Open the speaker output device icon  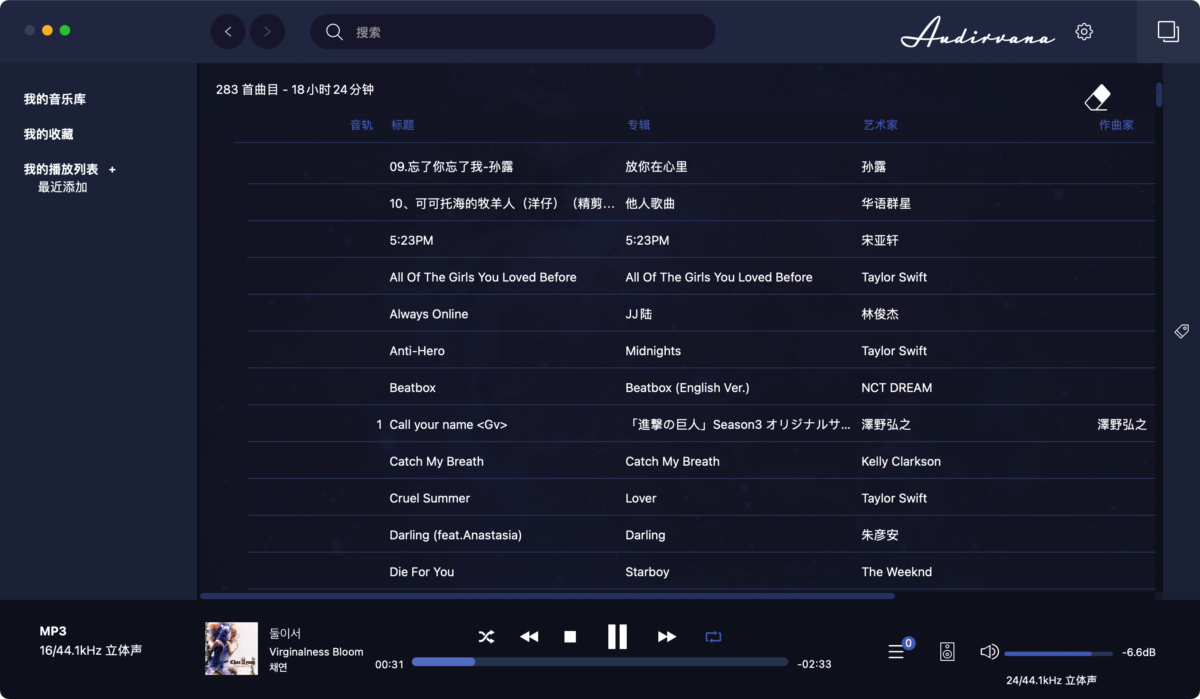(x=948, y=652)
